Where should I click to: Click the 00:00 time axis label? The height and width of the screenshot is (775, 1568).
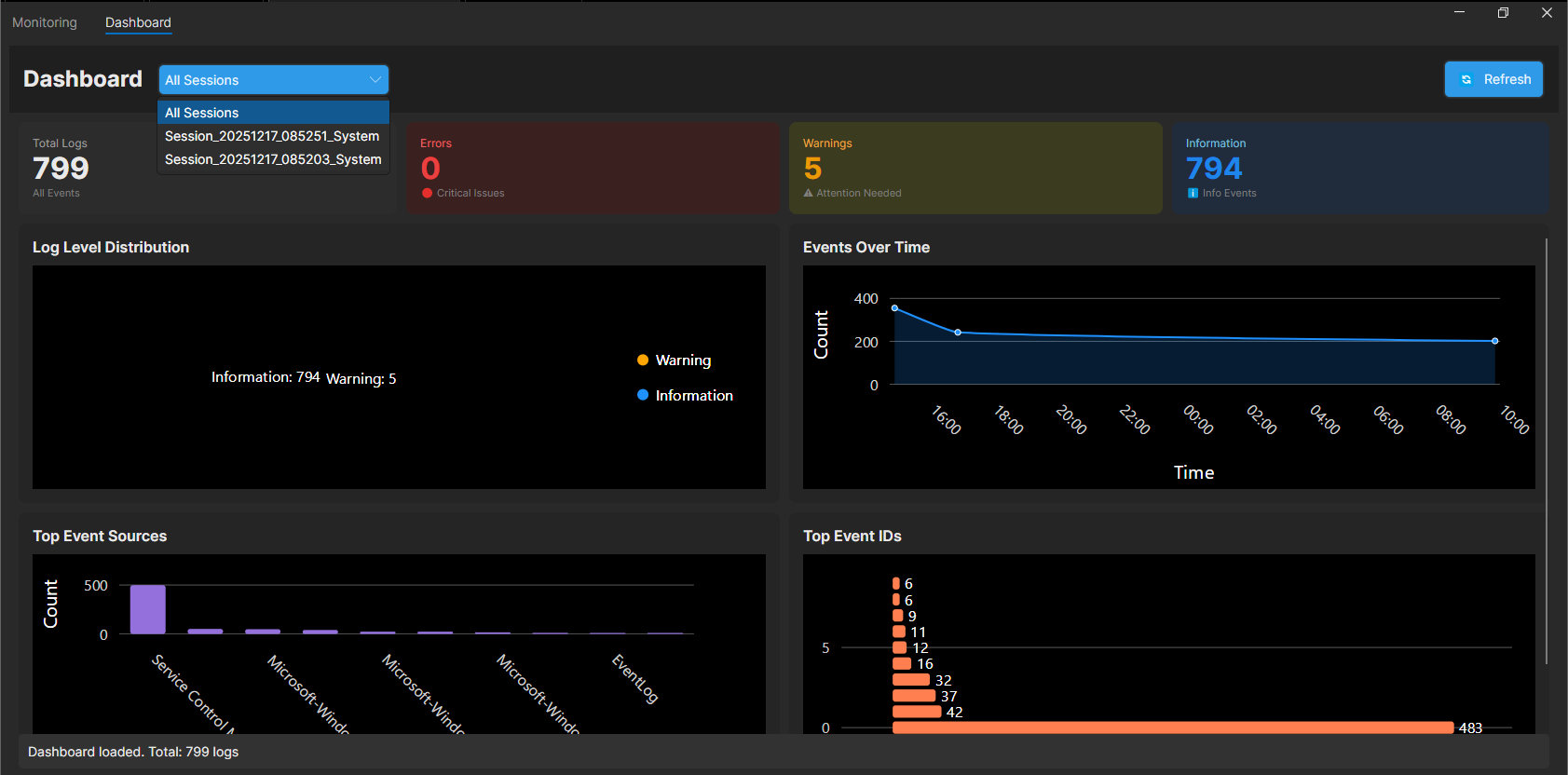click(1198, 420)
